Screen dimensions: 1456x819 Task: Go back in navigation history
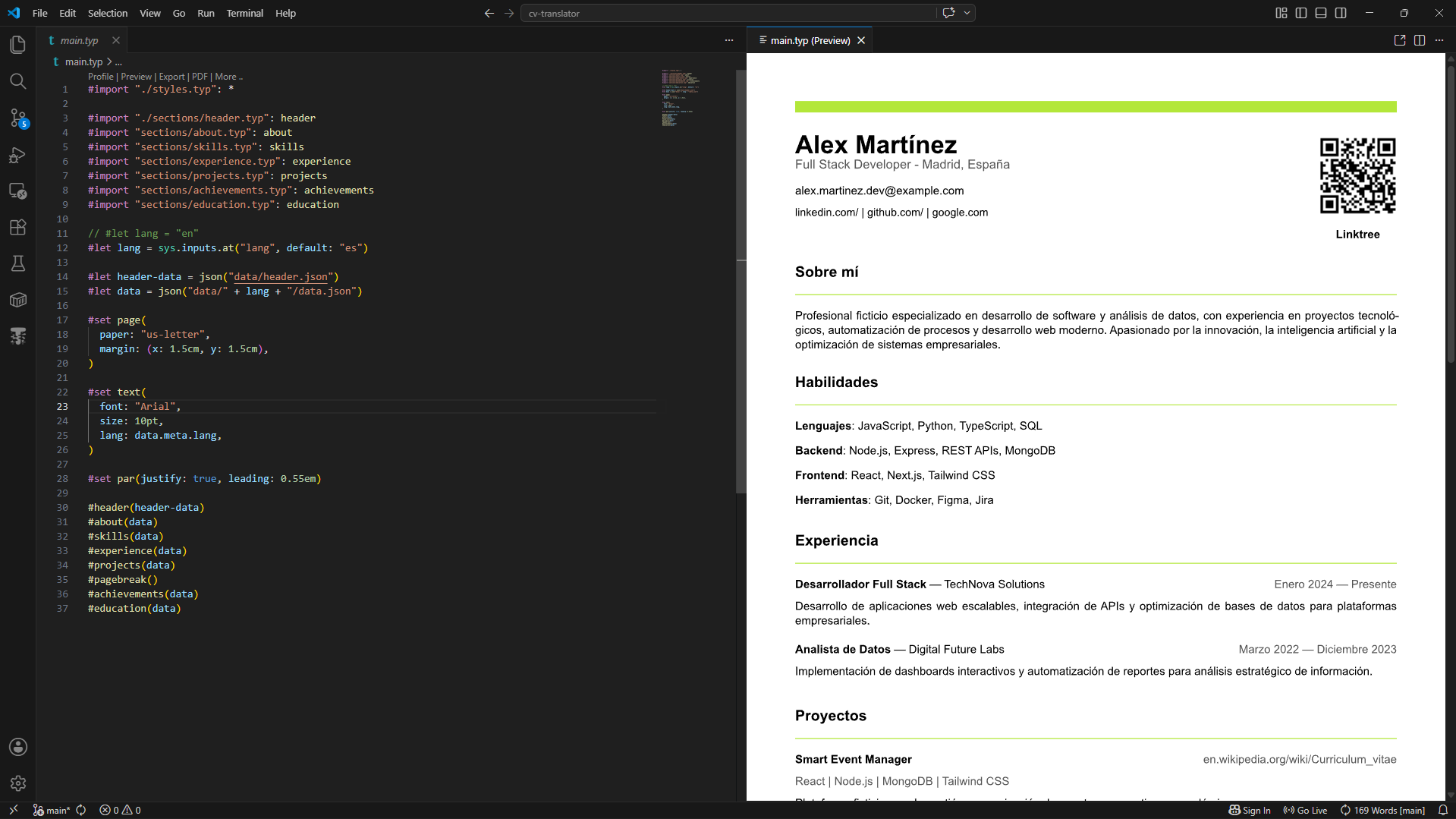[x=489, y=13]
